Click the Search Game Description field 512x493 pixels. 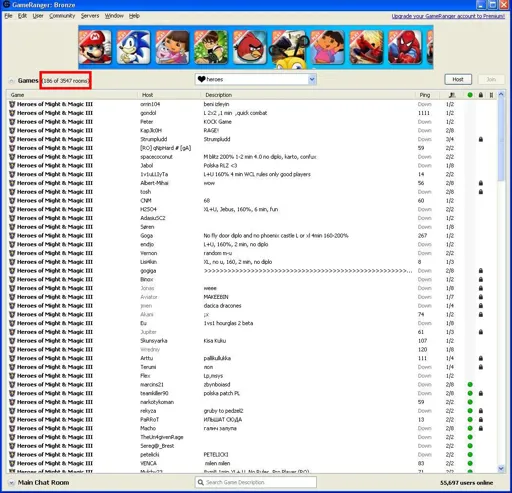[256, 482]
